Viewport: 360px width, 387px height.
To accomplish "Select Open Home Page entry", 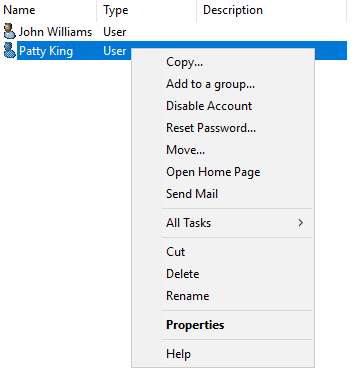I will [x=223, y=172].
